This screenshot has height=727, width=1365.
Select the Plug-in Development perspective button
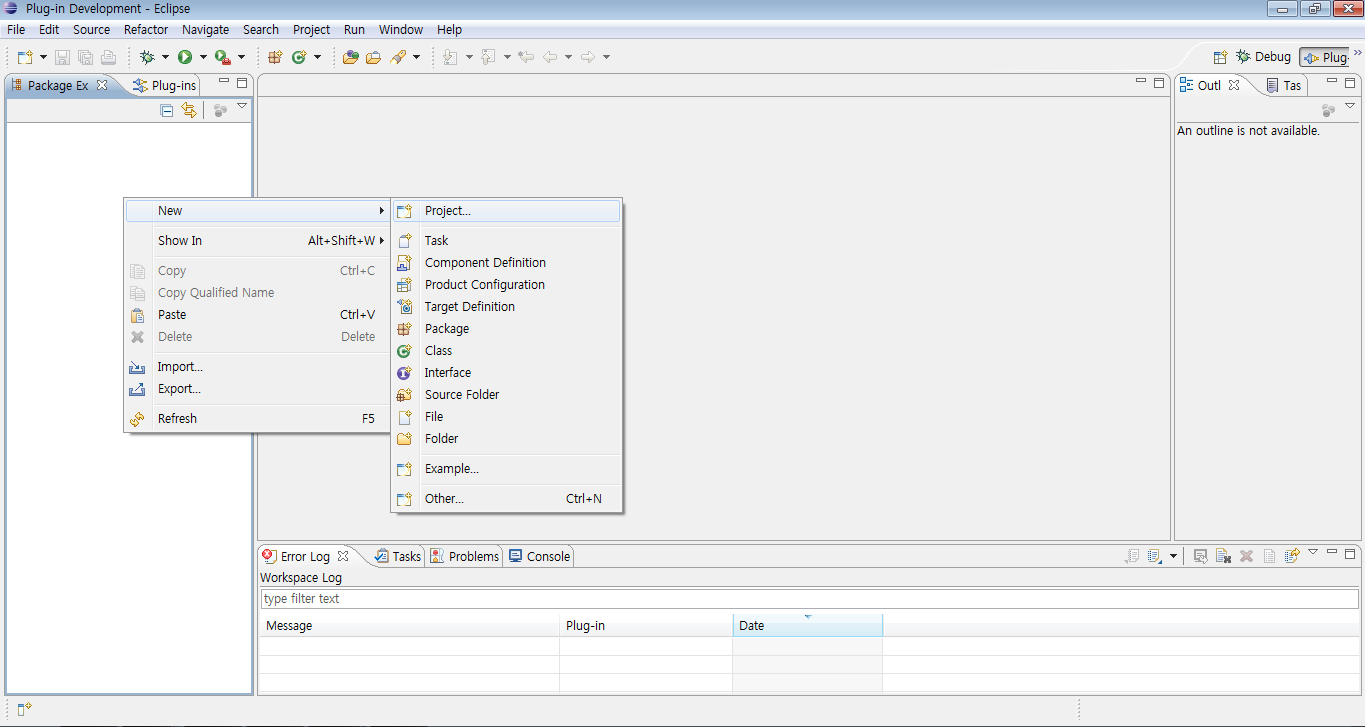coord(1325,57)
